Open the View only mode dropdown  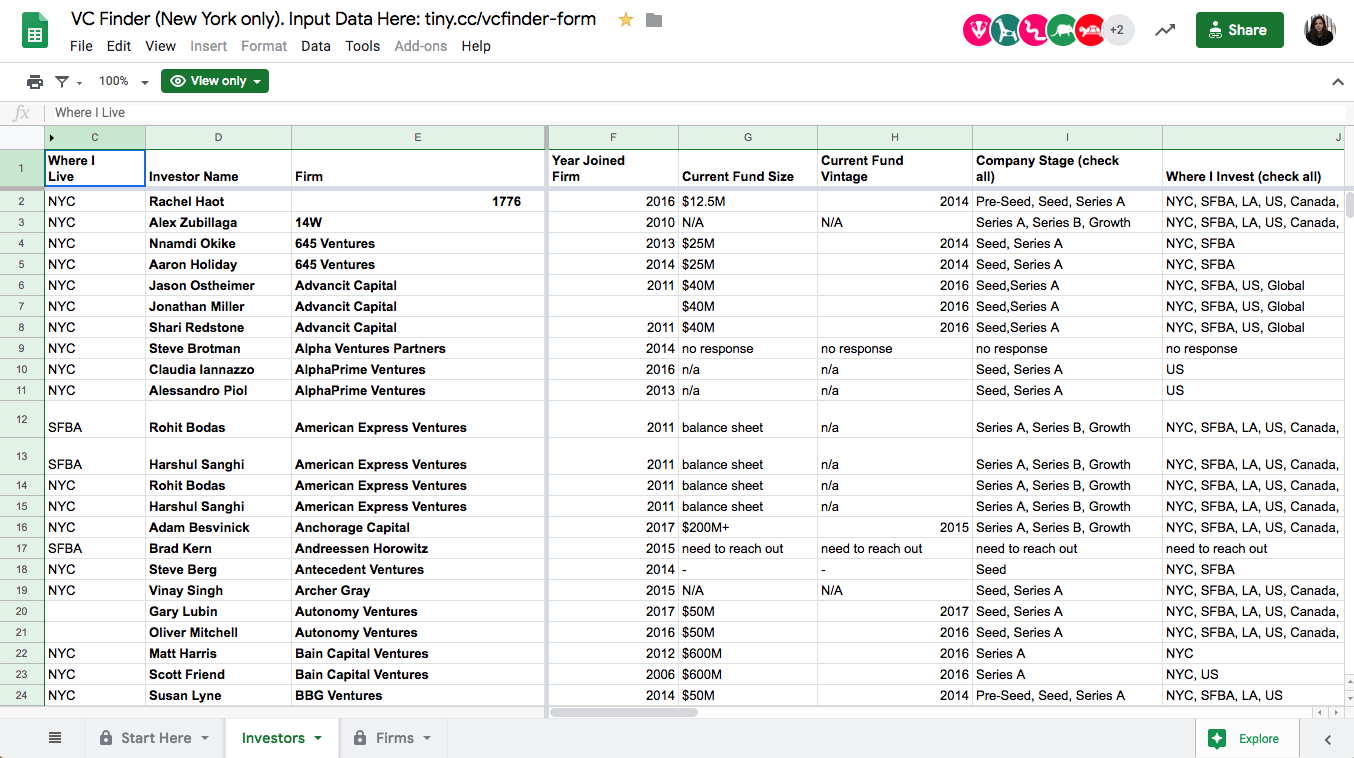[215, 81]
